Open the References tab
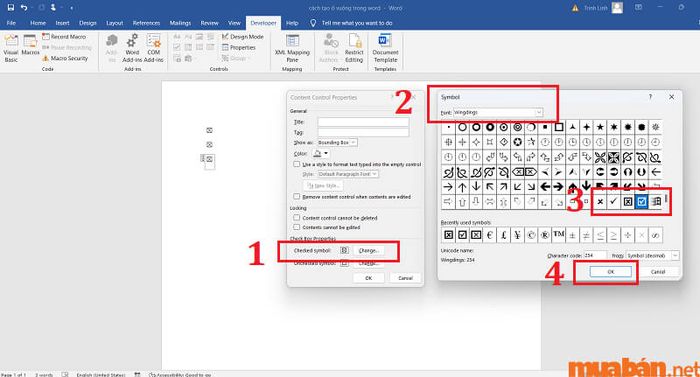 click(146, 23)
